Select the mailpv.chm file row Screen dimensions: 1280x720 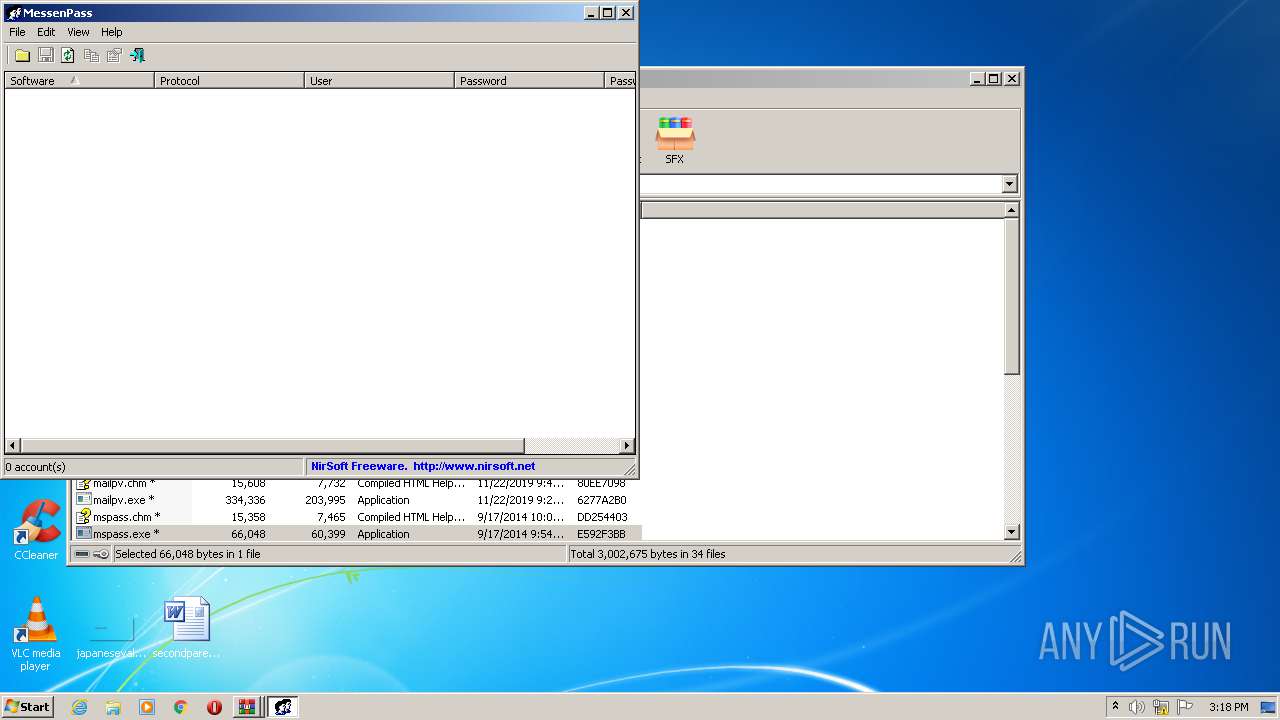(x=358, y=484)
